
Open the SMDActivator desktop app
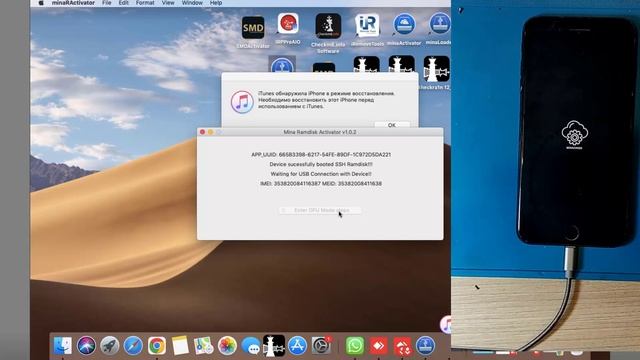point(253,28)
